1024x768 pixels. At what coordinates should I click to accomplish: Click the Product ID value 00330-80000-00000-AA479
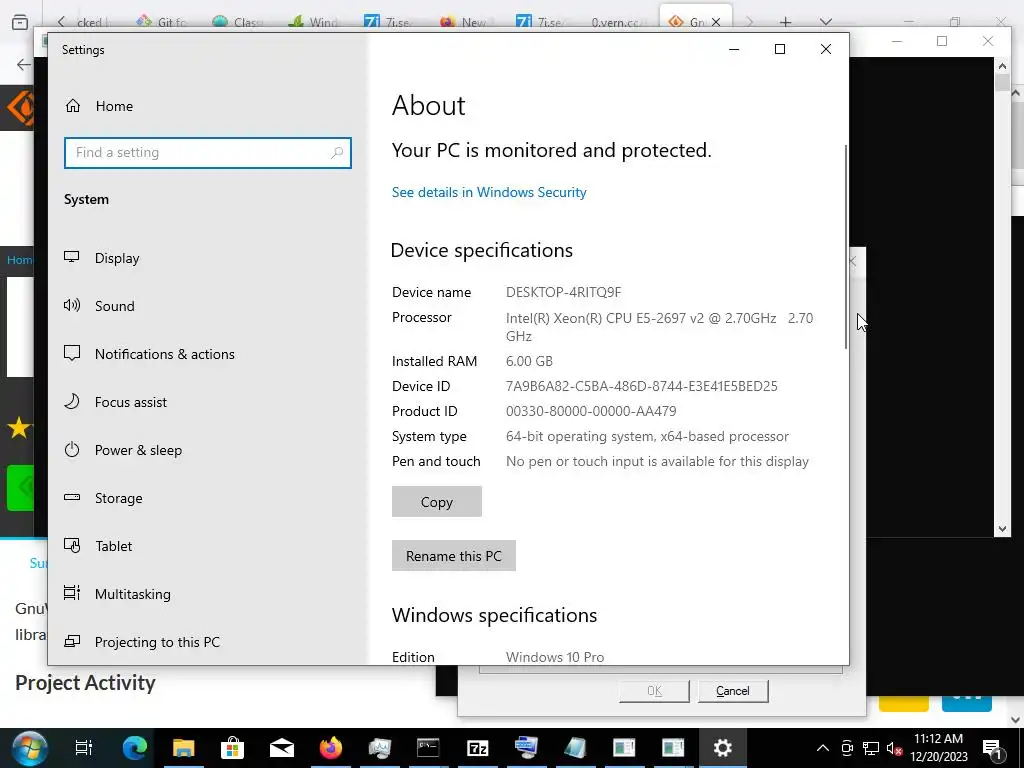point(591,411)
